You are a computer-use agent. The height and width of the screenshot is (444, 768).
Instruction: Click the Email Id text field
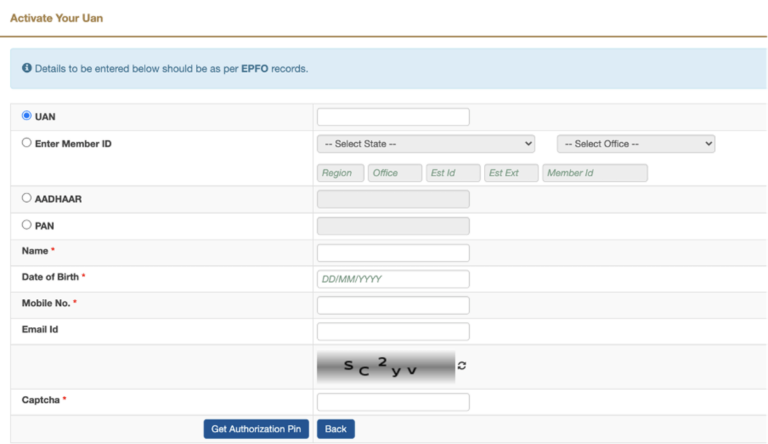[393, 331]
